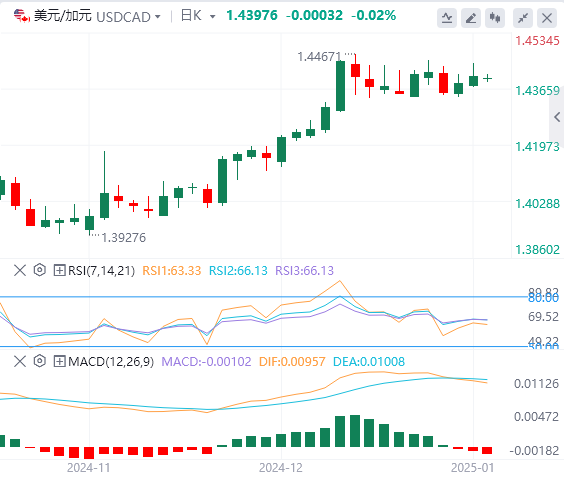Click the RSI(7,14,21) indicator label

click(101, 271)
